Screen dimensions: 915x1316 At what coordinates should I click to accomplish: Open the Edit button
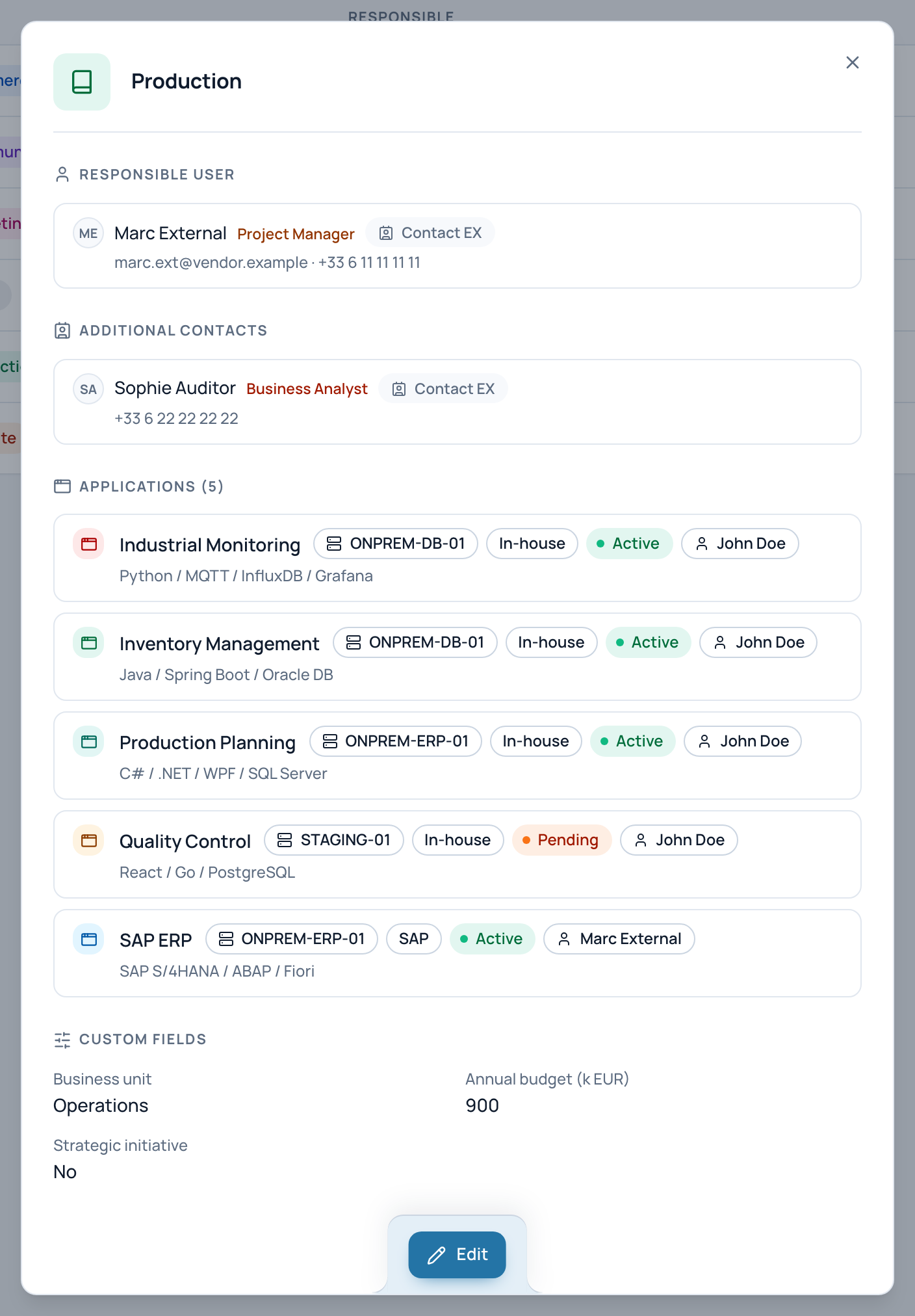(457, 1255)
